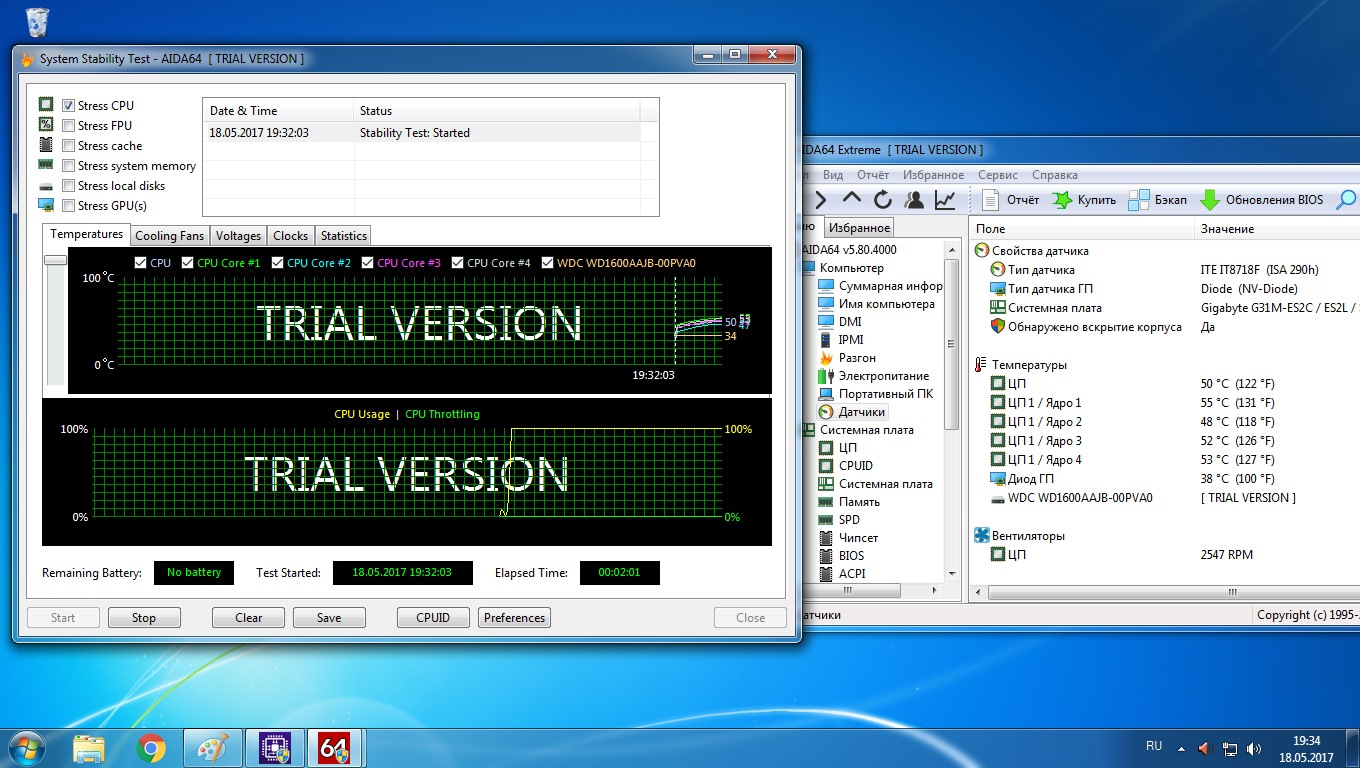This screenshot has width=1360, height=768.
Task: Stop the stability test
Action: [144, 618]
